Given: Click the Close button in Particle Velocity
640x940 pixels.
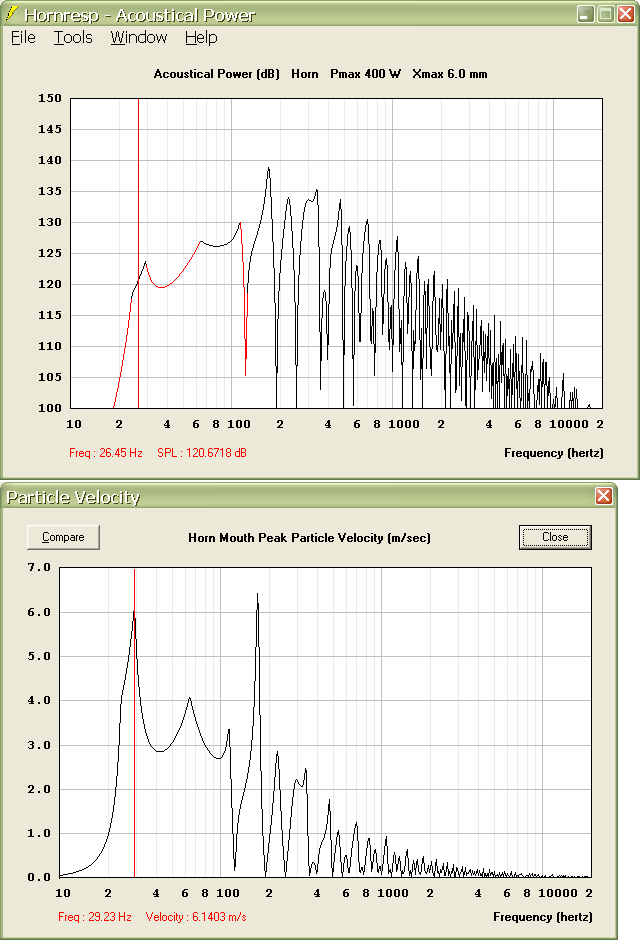Looking at the screenshot, I should [555, 537].
